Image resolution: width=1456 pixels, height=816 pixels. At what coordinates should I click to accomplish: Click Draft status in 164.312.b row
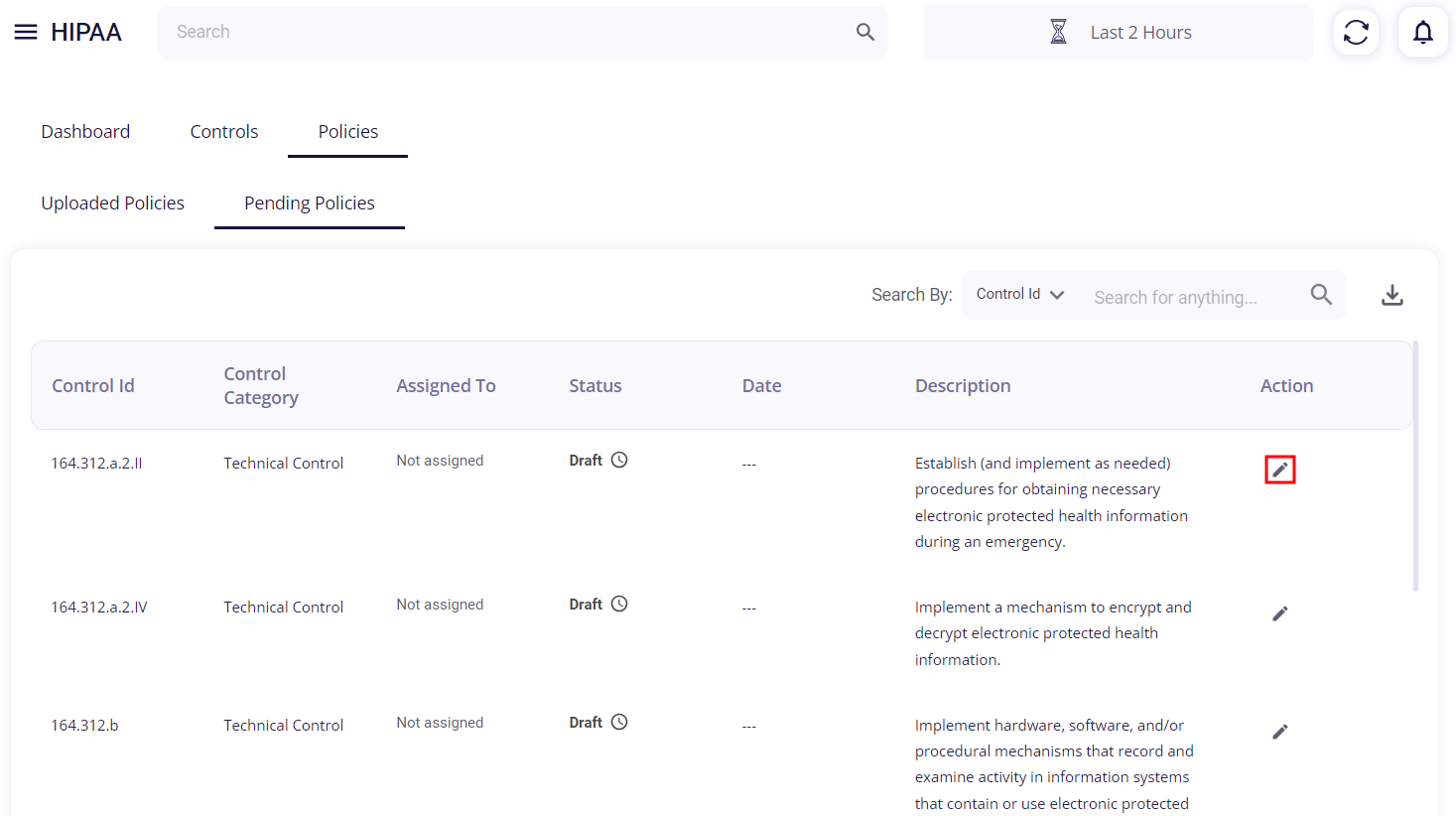586,723
